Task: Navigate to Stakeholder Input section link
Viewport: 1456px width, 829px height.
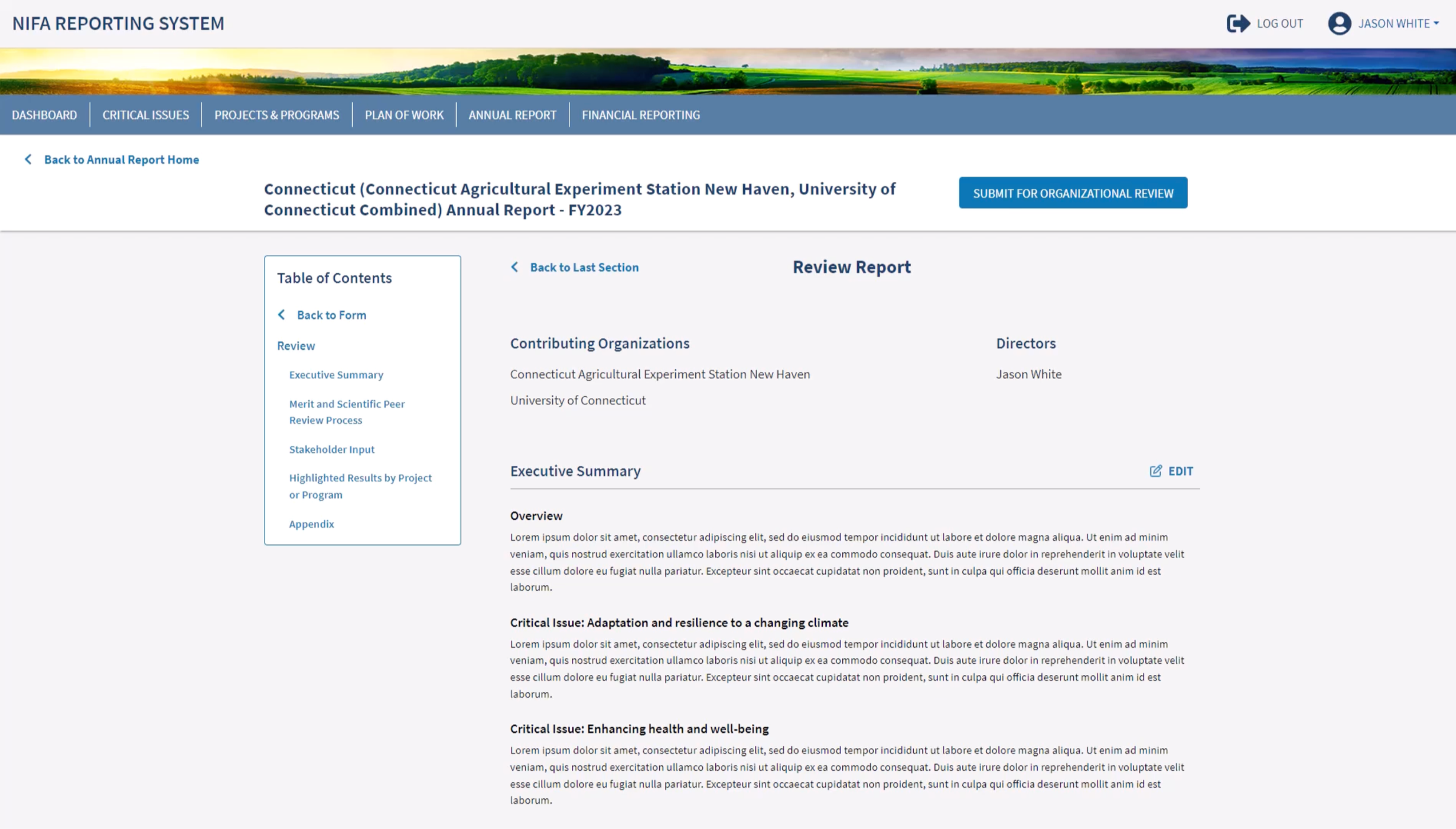Action: point(331,449)
